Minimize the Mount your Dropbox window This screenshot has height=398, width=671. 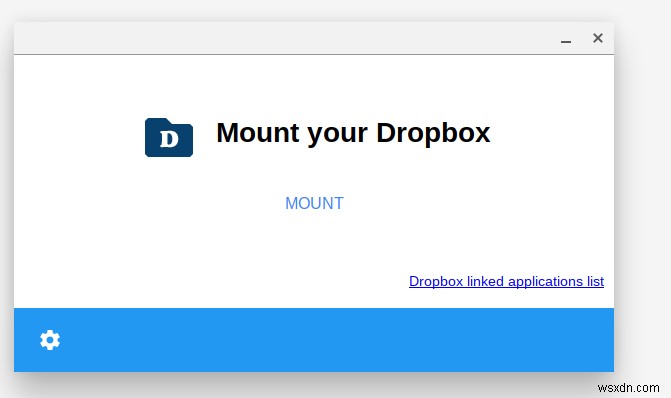point(566,42)
